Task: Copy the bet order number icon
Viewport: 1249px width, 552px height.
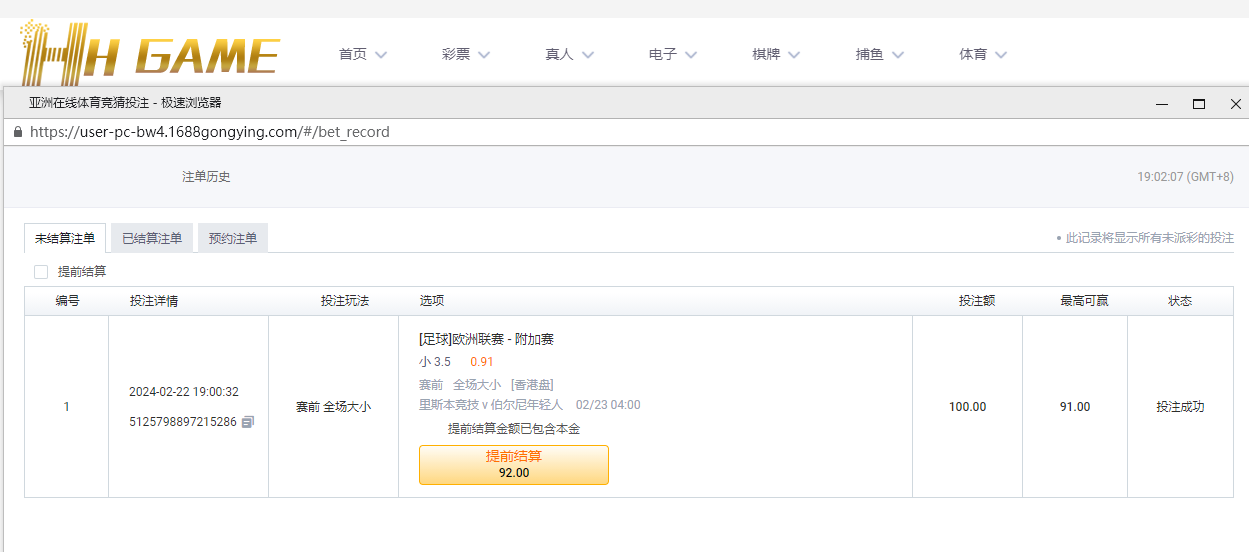Action: [x=248, y=422]
